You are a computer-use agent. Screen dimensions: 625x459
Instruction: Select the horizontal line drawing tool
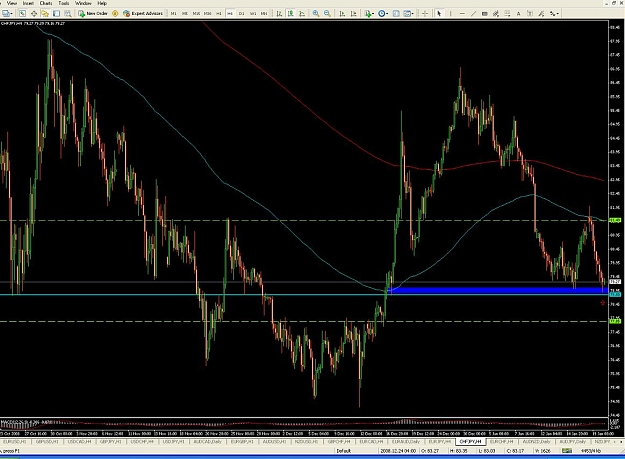[x=462, y=14]
